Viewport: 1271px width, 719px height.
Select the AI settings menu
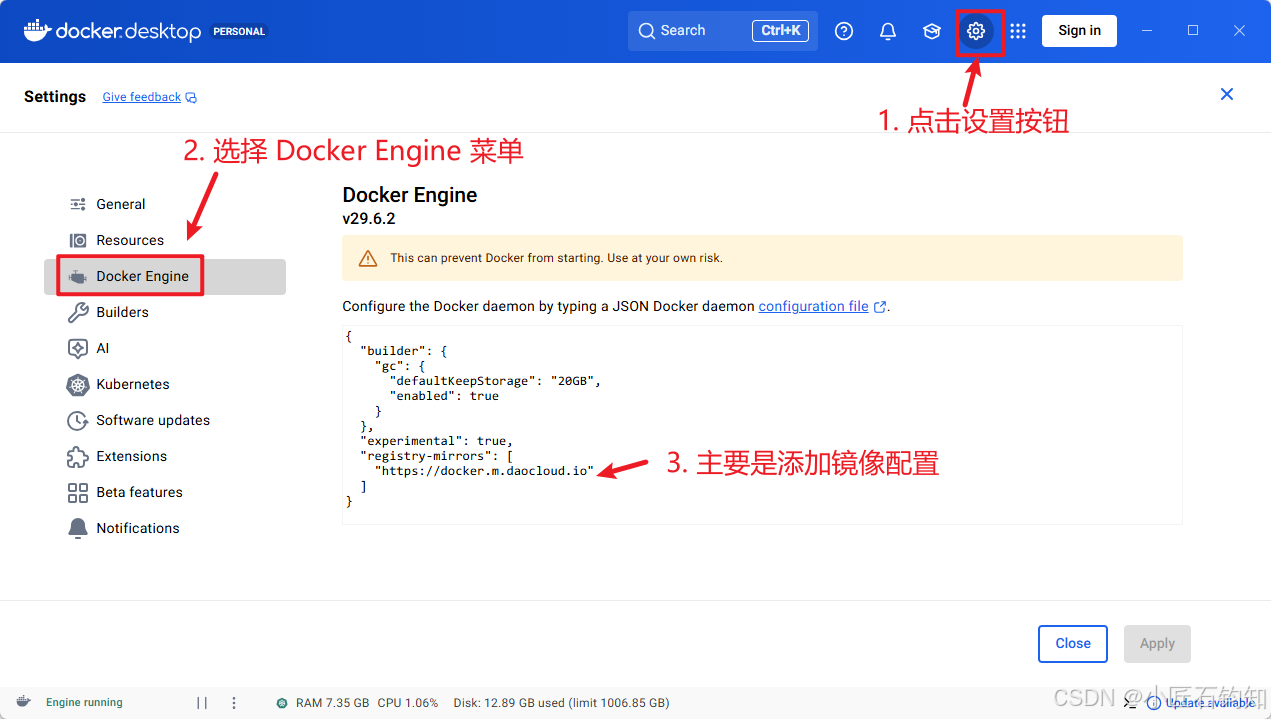[x=165, y=348]
